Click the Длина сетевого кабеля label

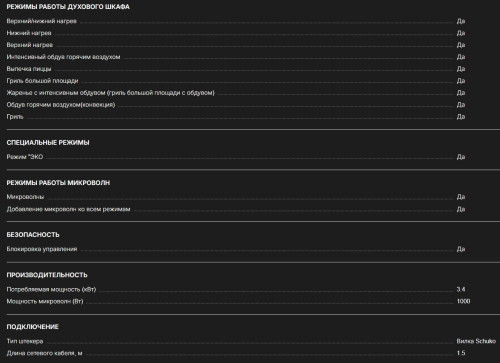(x=45, y=353)
